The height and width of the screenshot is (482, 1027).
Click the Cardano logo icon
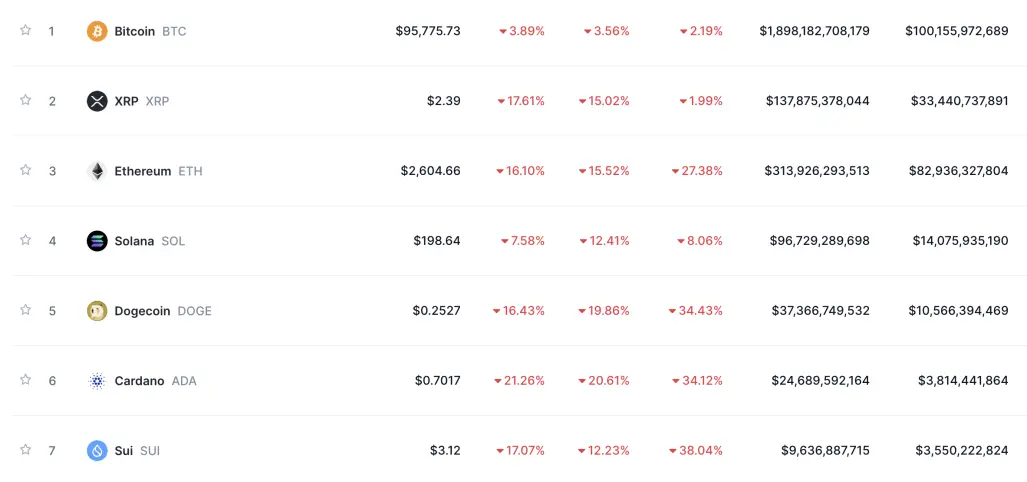coord(97,380)
